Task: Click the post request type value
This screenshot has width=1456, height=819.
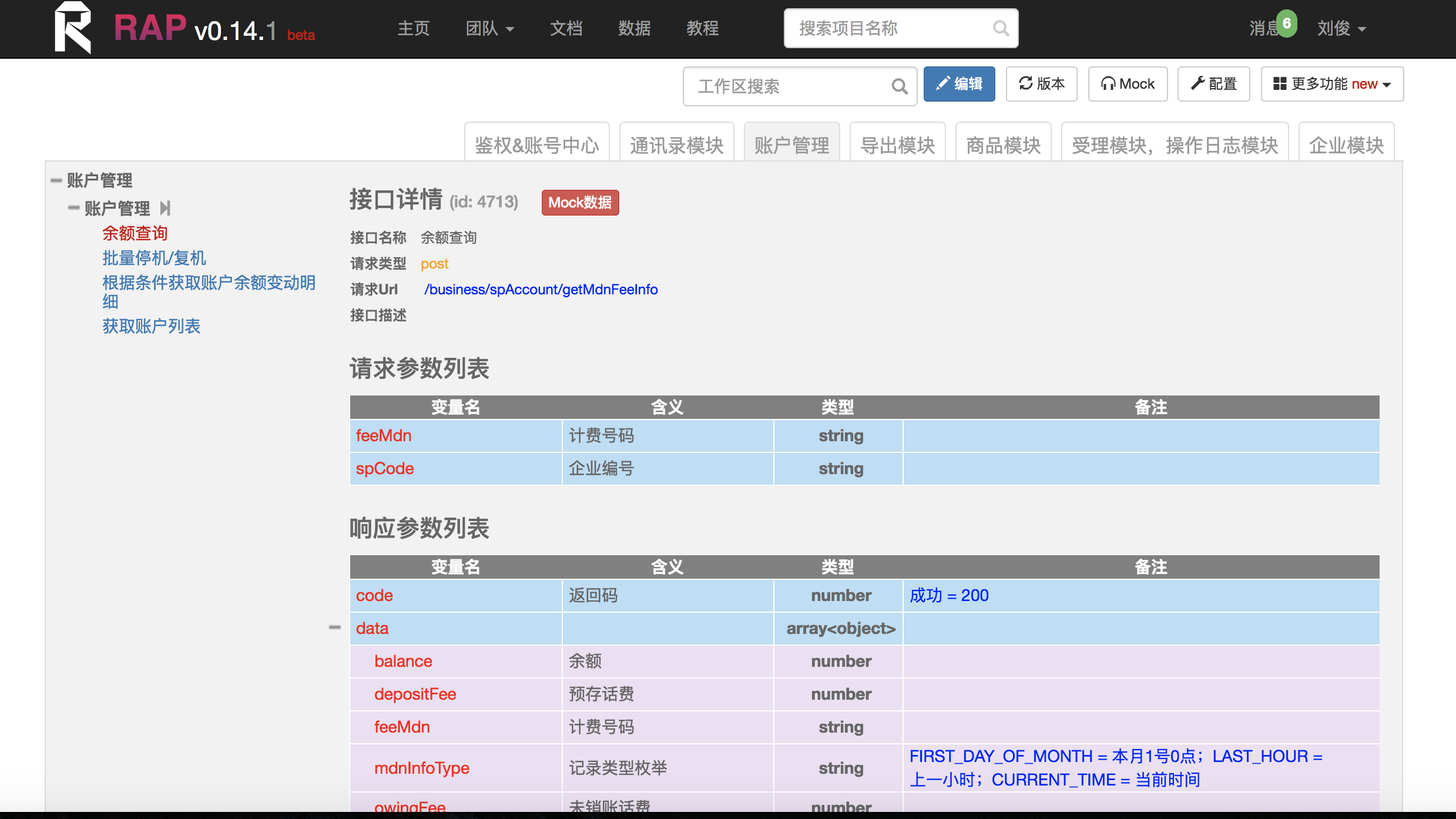Action: point(435,264)
